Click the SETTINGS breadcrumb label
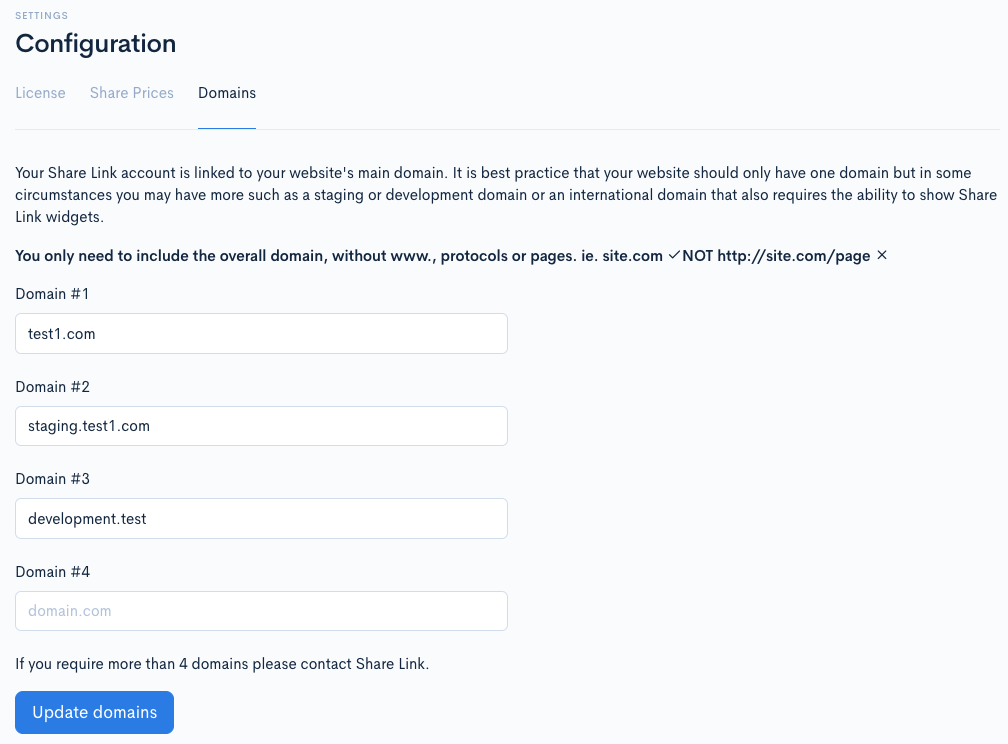 pos(41,15)
